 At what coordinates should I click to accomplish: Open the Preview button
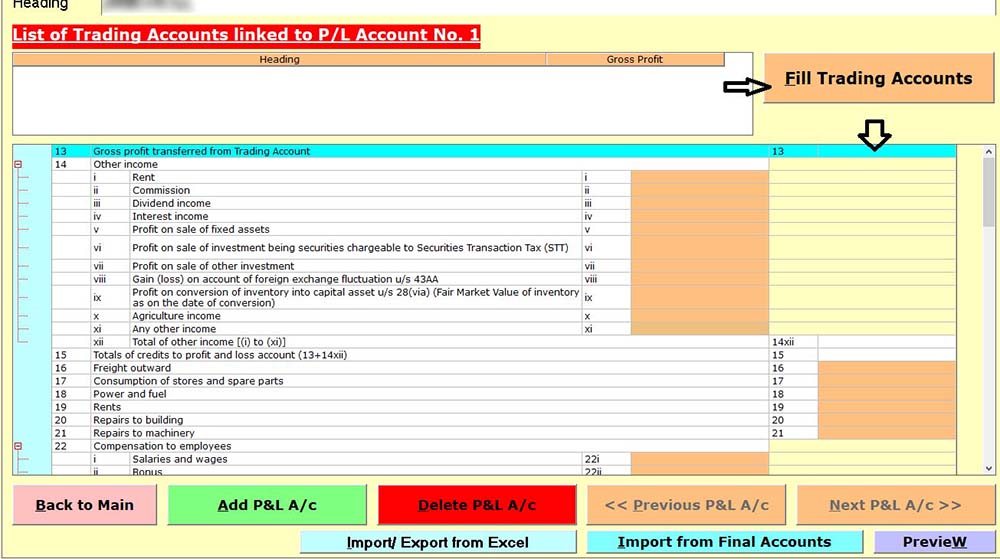934,542
